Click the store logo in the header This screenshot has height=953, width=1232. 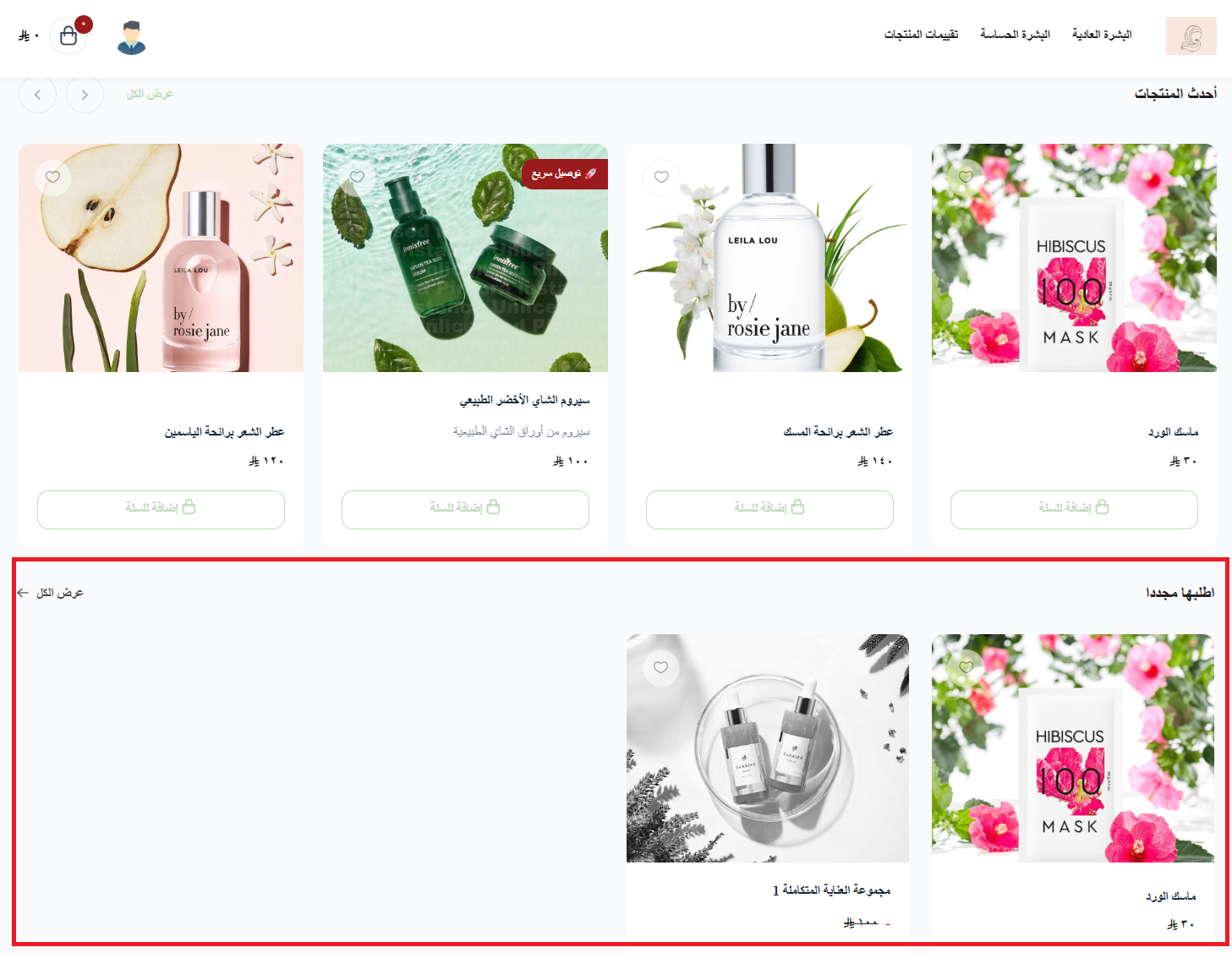click(1191, 36)
